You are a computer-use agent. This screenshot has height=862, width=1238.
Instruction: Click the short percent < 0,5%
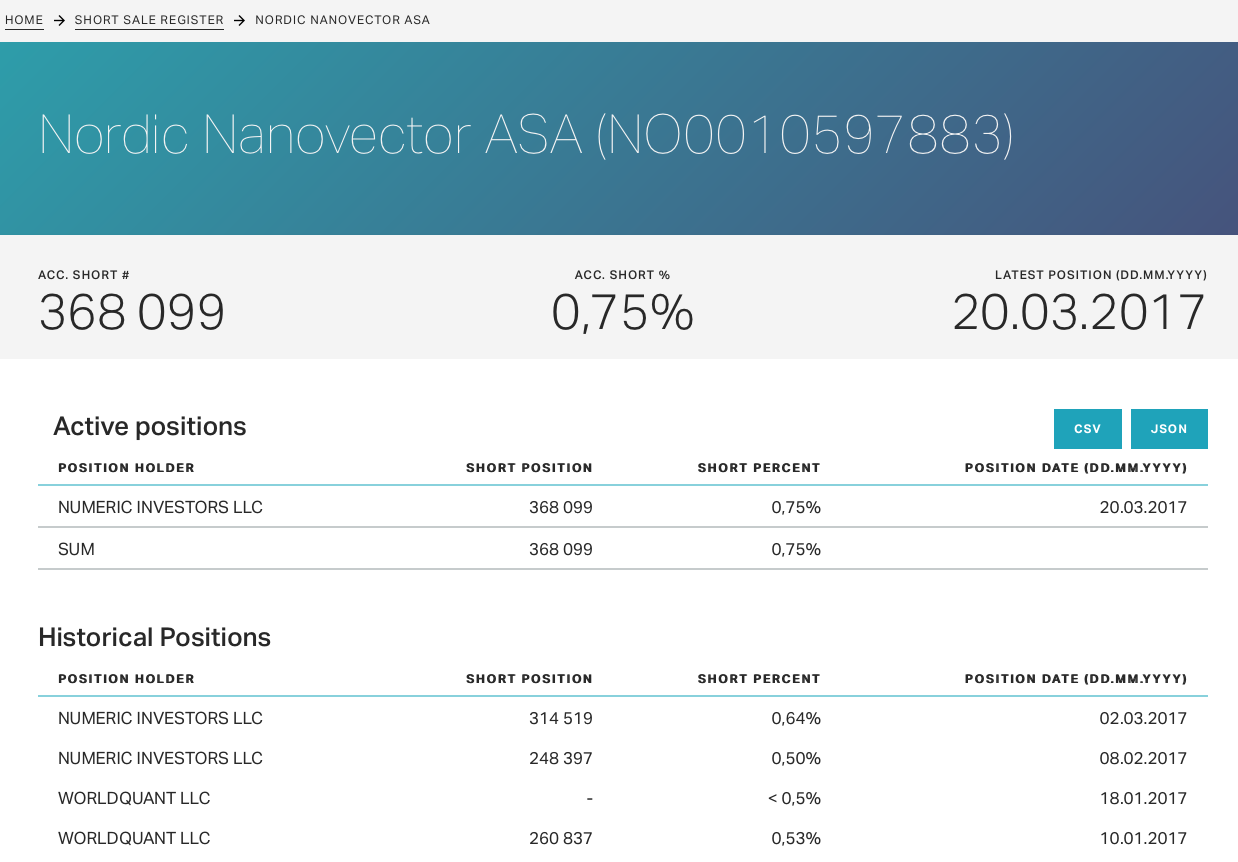795,798
